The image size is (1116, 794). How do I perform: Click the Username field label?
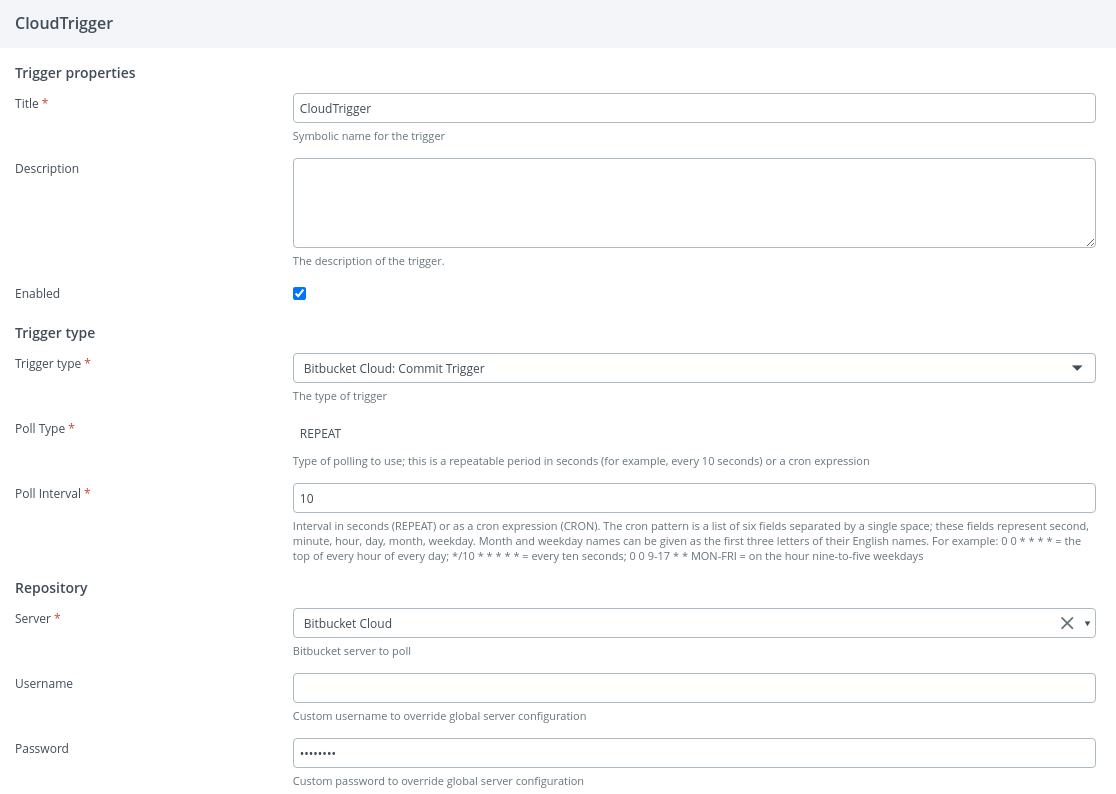(x=44, y=684)
